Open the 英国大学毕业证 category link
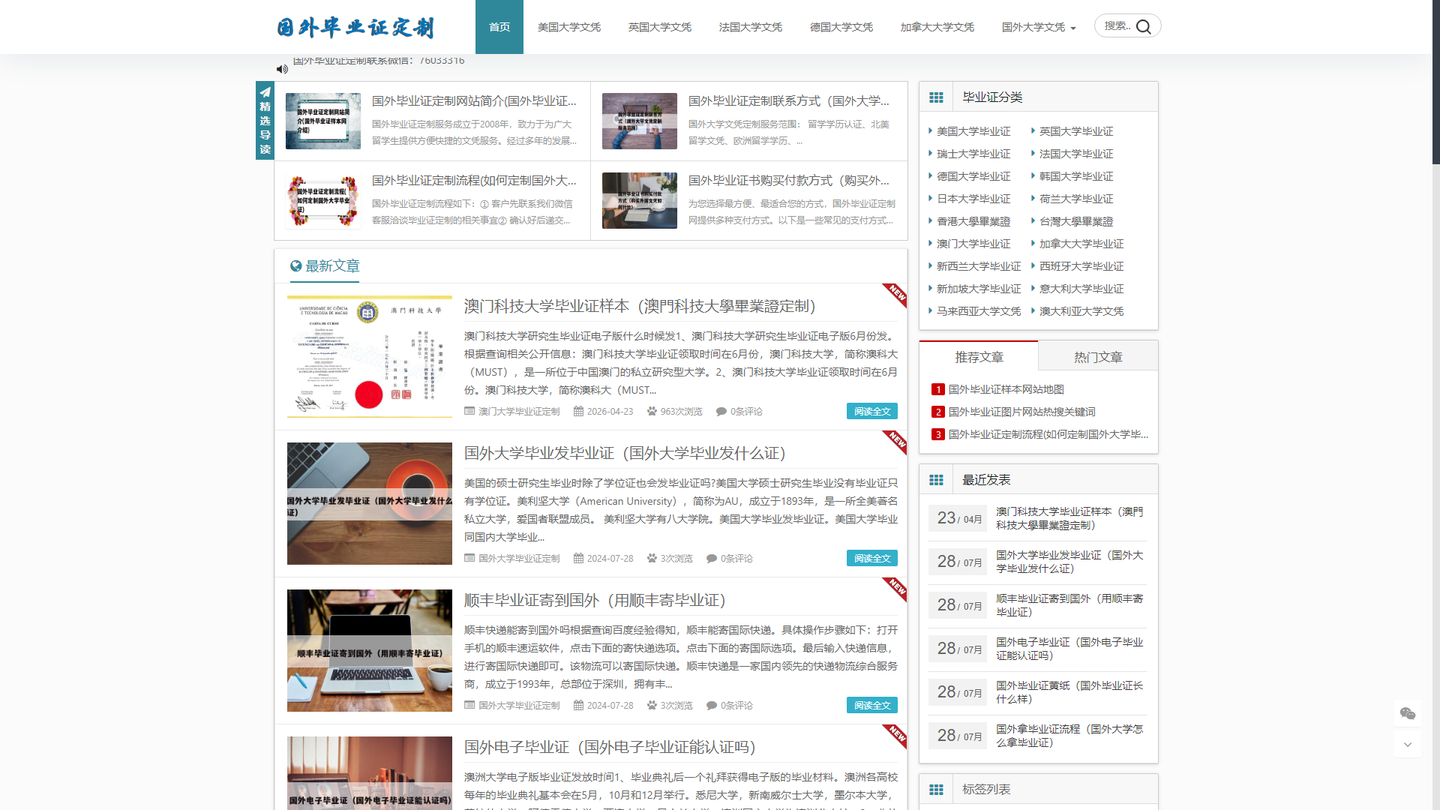Screen dimensions: 1440x810 tap(1076, 132)
